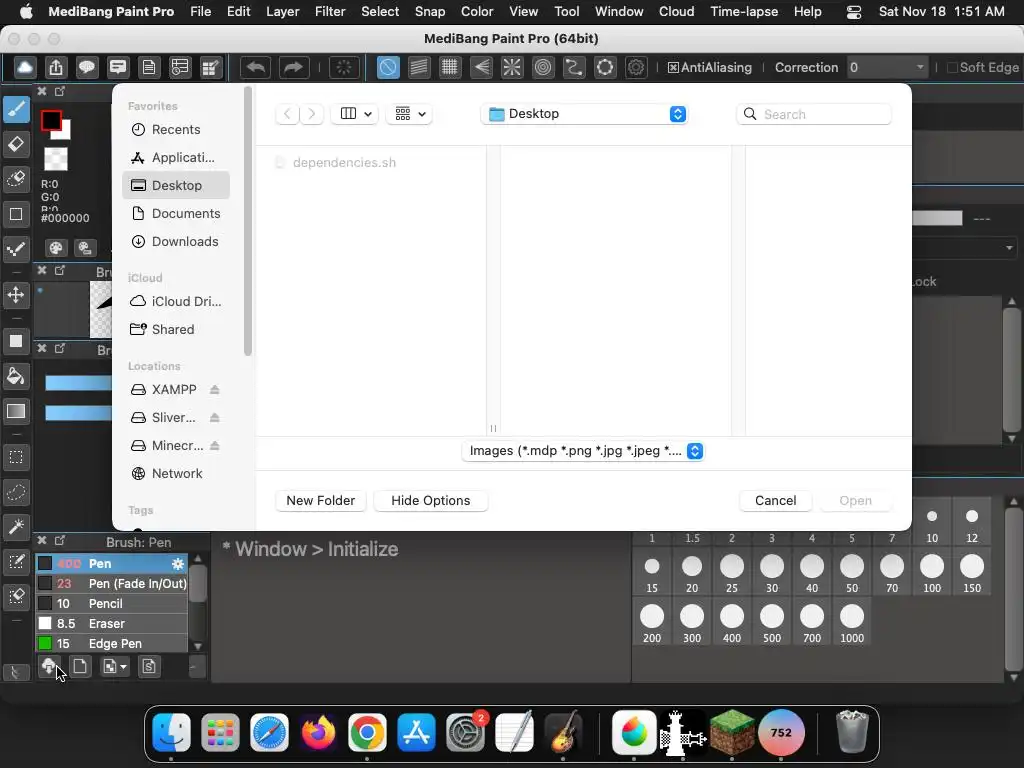Turn snap off with circle-slash icon

[388, 67]
